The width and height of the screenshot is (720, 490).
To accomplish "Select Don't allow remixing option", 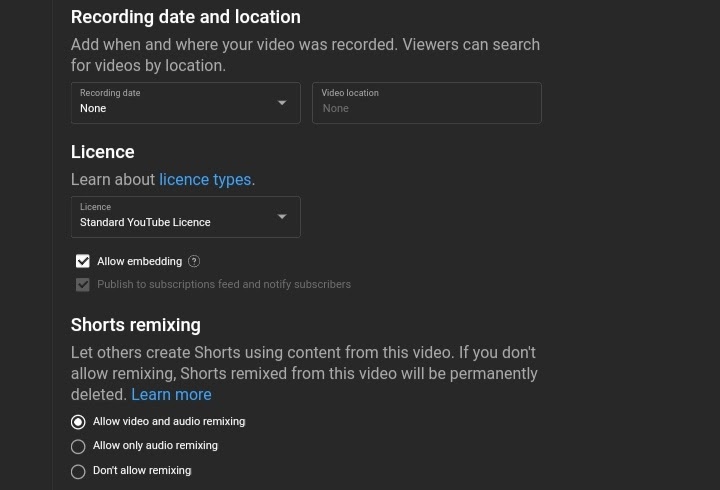I will (x=78, y=471).
